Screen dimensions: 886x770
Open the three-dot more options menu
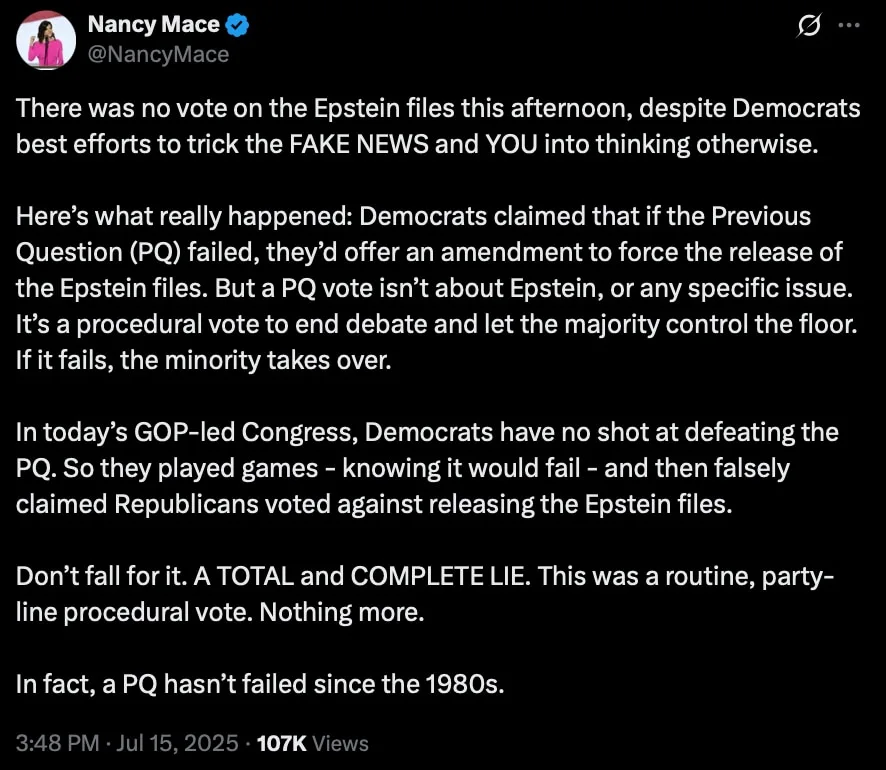(847, 27)
